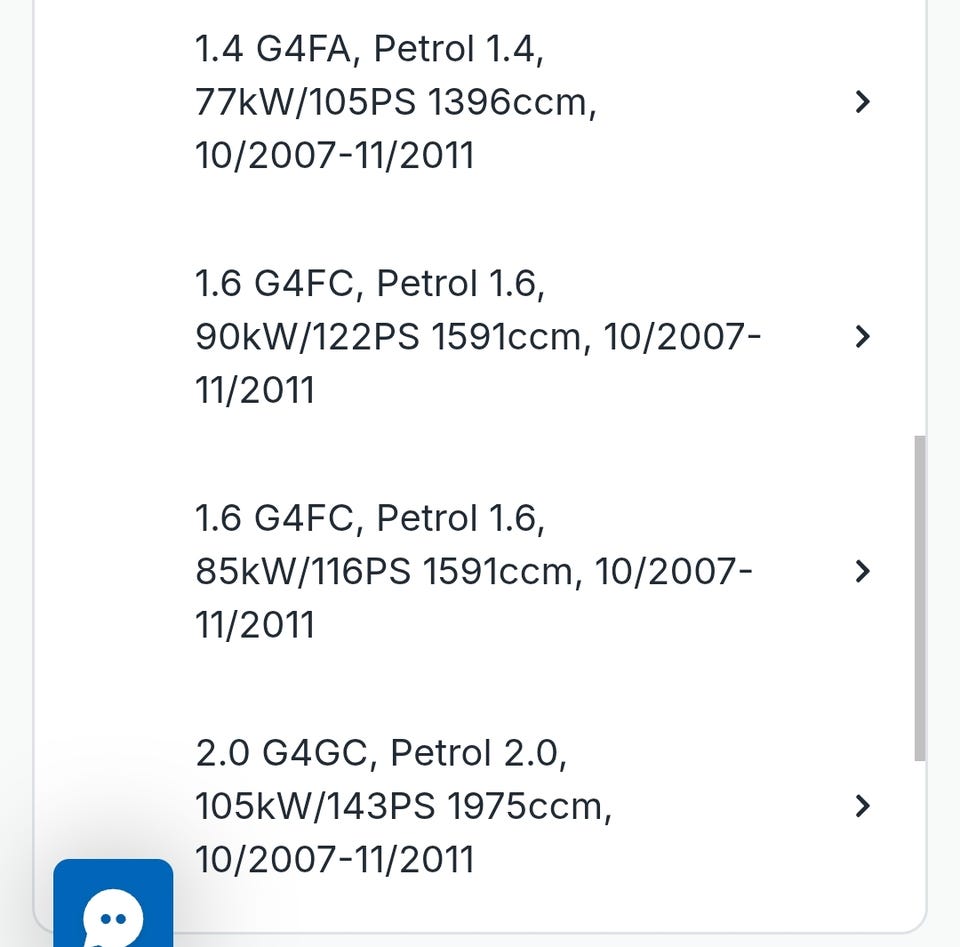The width and height of the screenshot is (960, 947).
Task: Click the 77kW/105PS 1396ccm text line
Action: click(396, 102)
